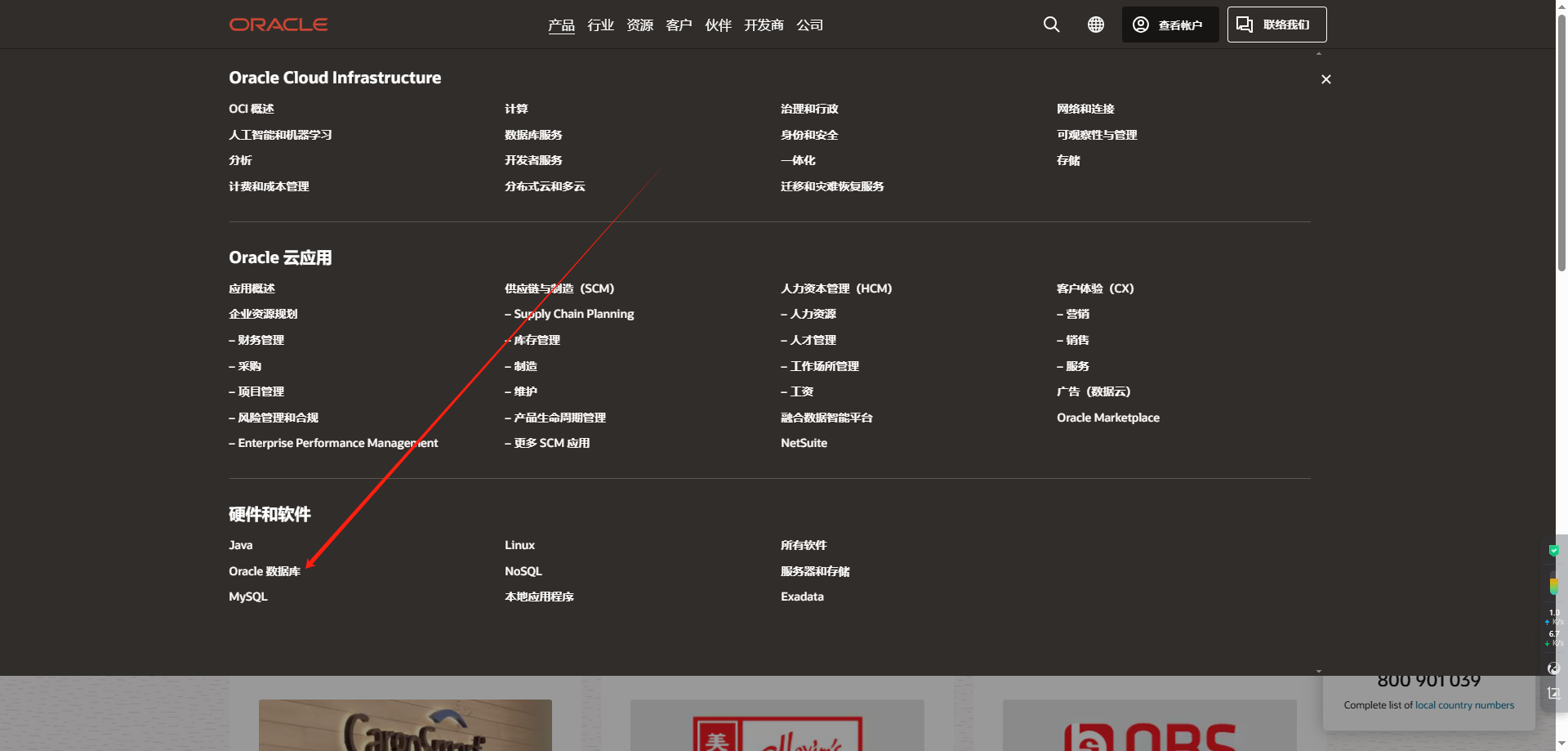Click 分析 under Oracle Cloud Infrastructure
This screenshot has width=1568, height=751.
[240, 160]
